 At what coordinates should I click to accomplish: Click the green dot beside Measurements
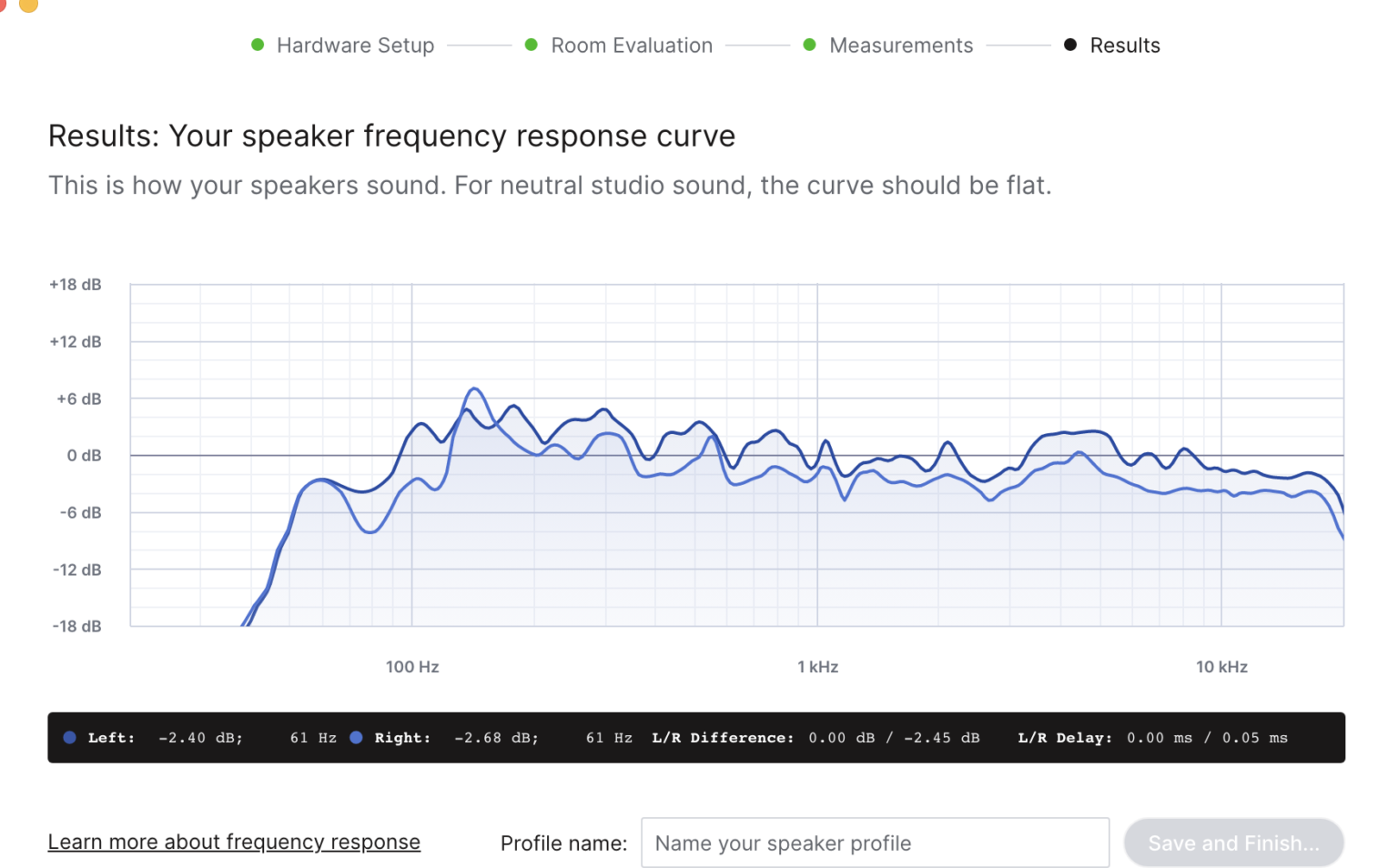pyautogui.click(x=809, y=45)
